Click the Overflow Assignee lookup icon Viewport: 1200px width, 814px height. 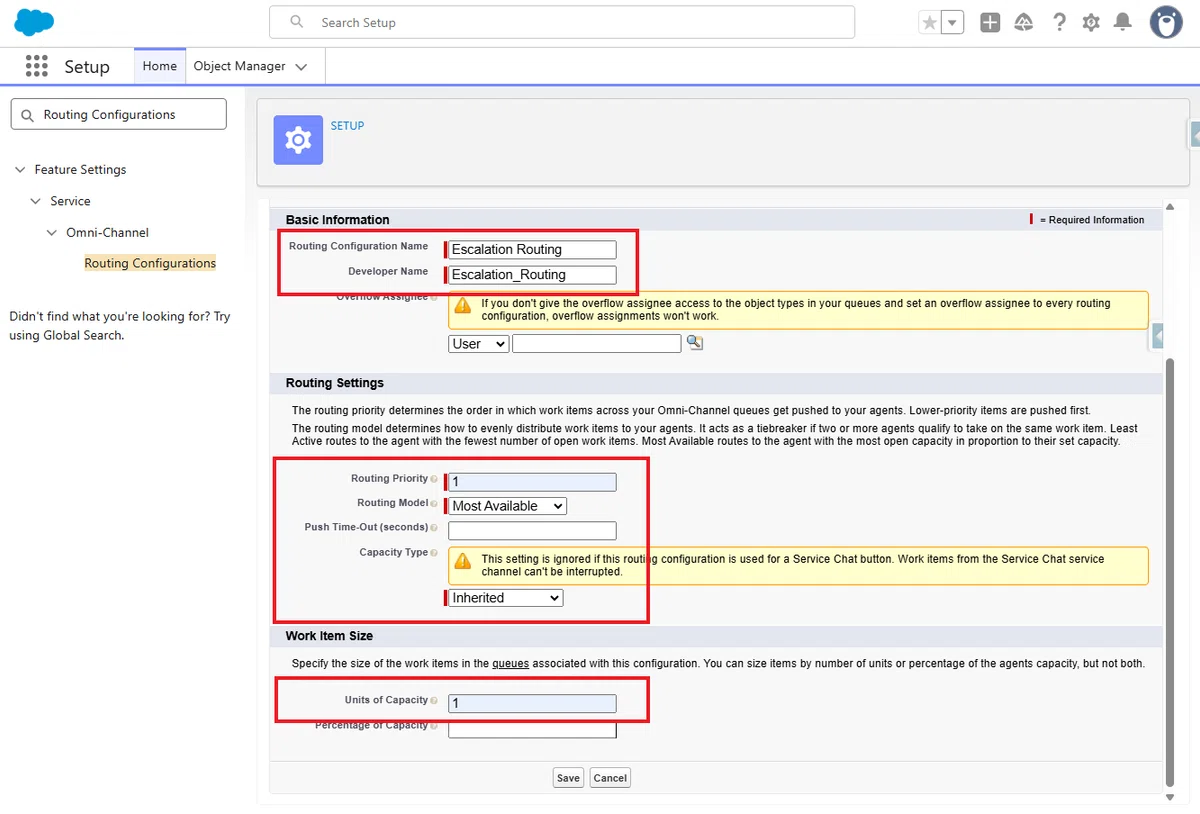pos(694,343)
